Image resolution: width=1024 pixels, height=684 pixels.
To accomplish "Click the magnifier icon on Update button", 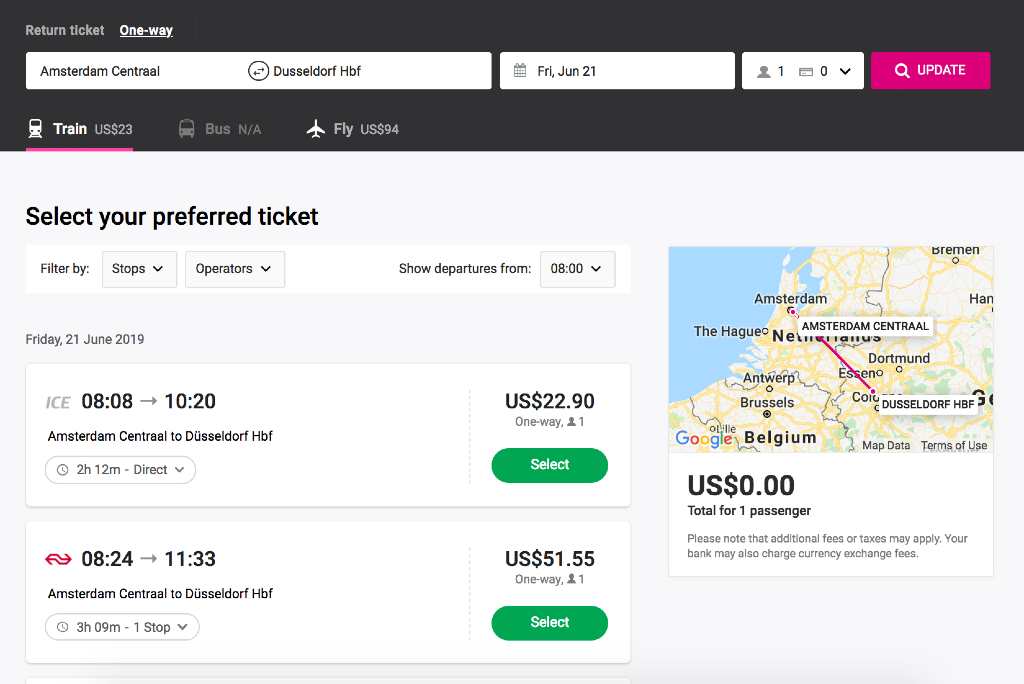I will coord(902,71).
